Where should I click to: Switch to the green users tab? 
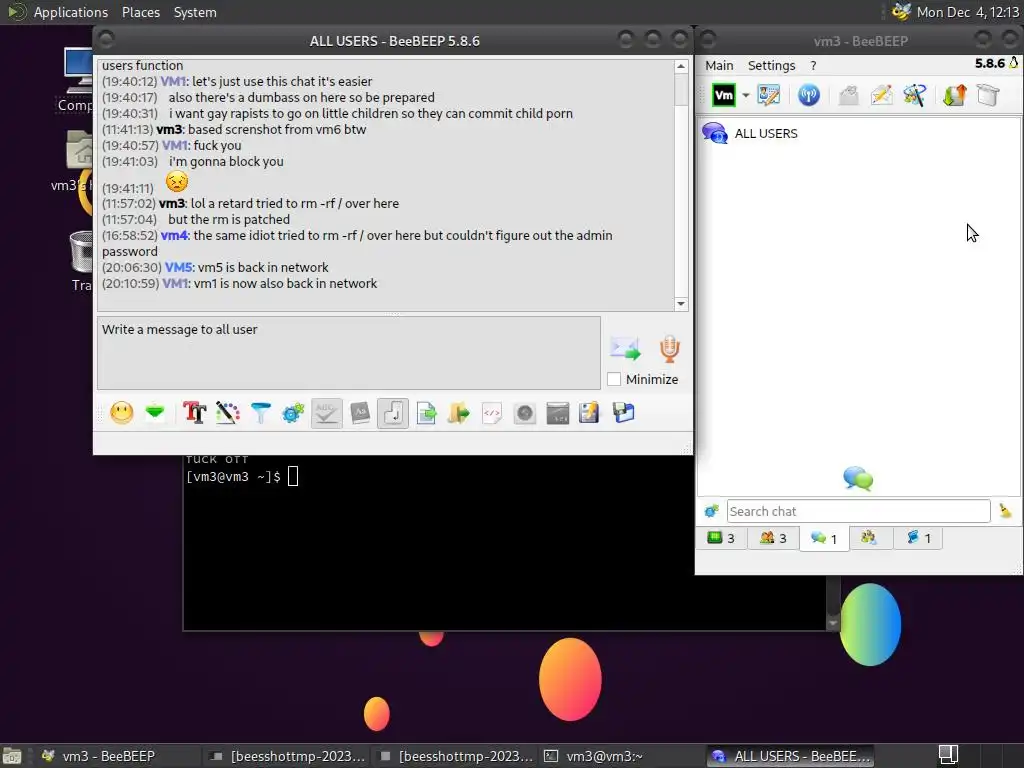(721, 538)
